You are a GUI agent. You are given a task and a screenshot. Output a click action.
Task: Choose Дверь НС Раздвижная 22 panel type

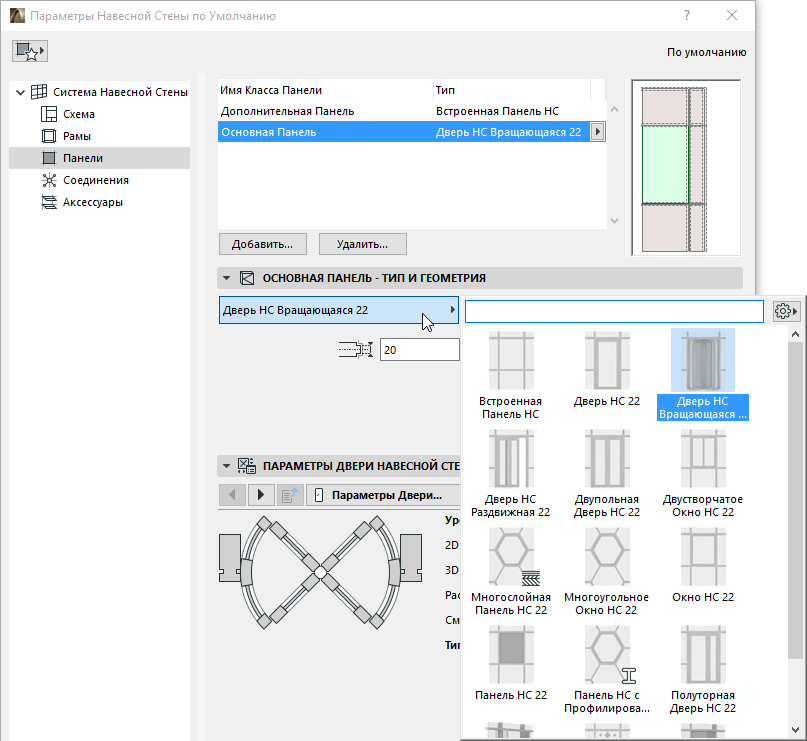click(511, 473)
